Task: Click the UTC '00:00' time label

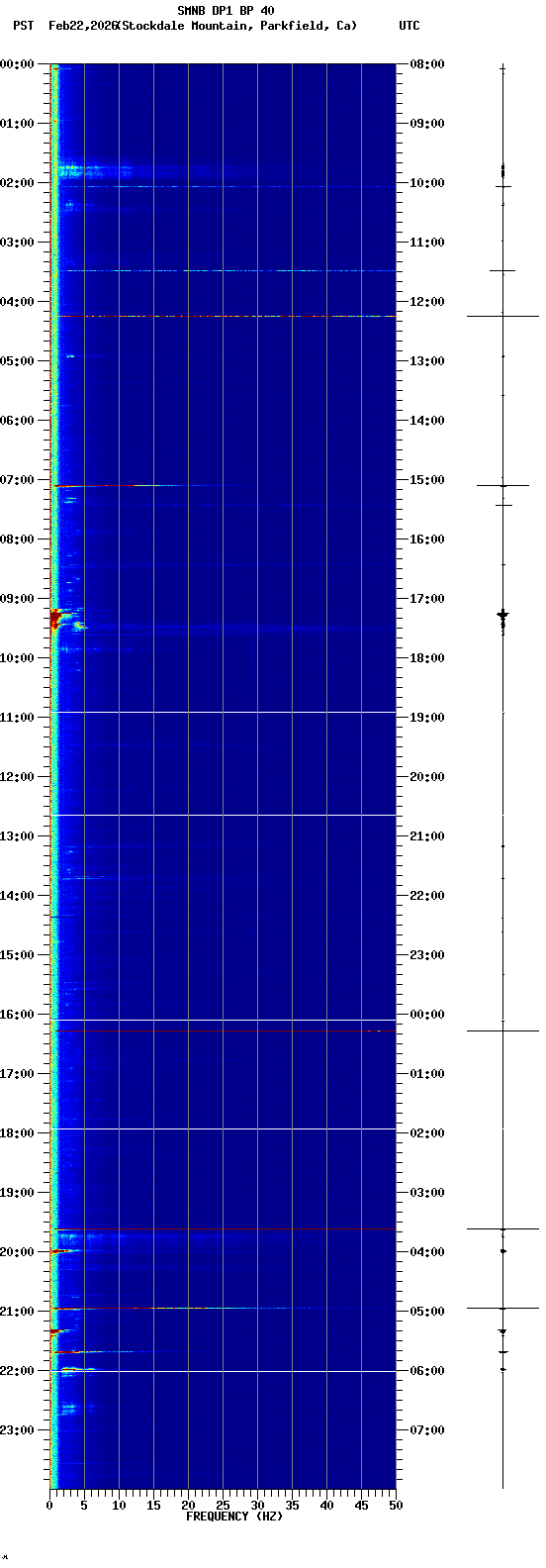Action: click(426, 1015)
